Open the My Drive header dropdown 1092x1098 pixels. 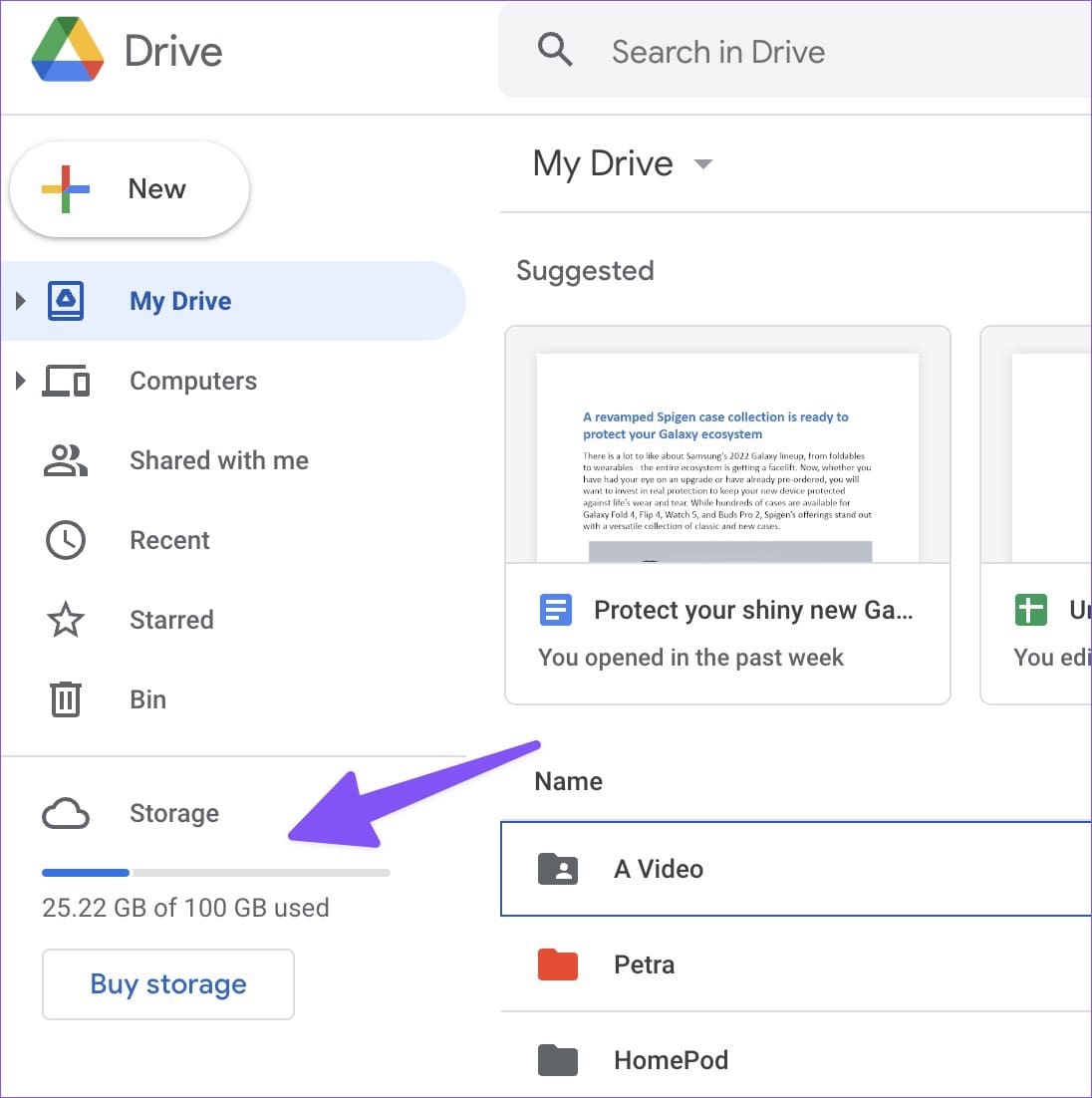pos(703,164)
